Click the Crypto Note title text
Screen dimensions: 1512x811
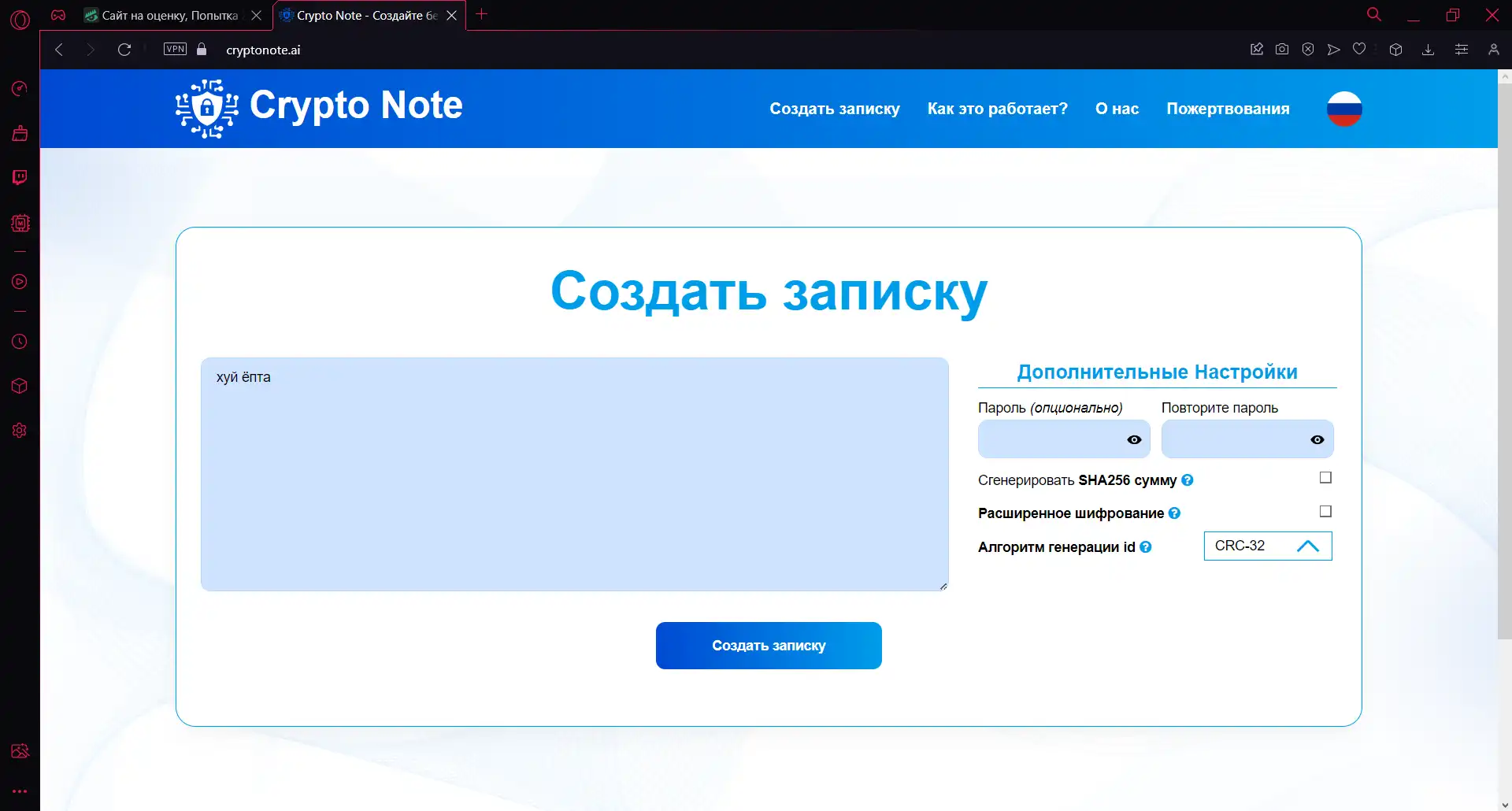[356, 106]
